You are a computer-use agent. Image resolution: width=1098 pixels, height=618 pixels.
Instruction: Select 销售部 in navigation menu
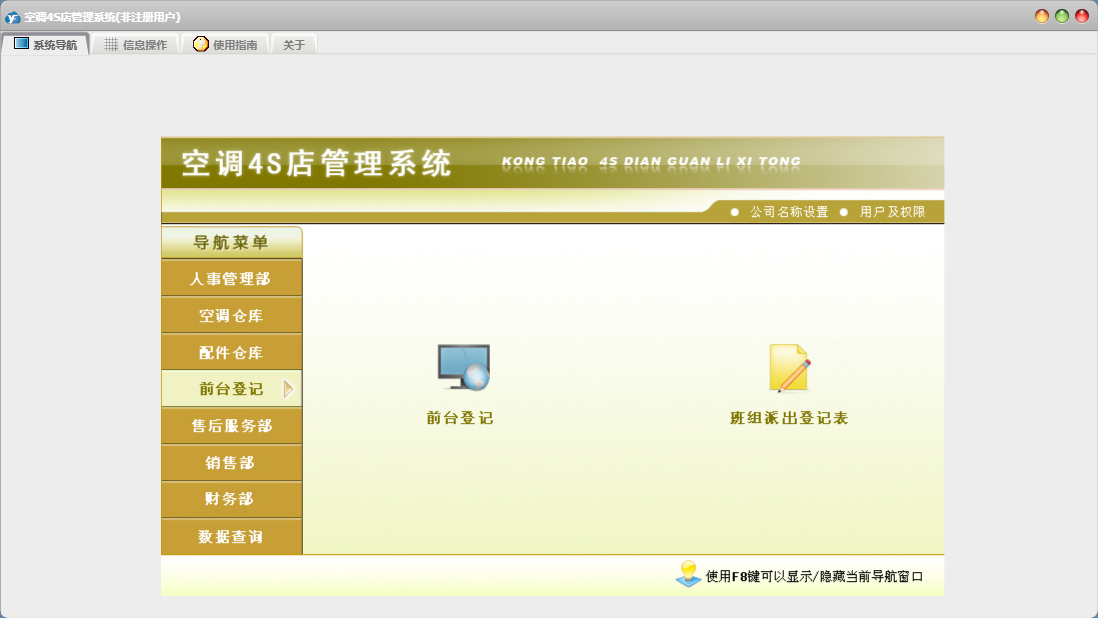(x=232, y=462)
